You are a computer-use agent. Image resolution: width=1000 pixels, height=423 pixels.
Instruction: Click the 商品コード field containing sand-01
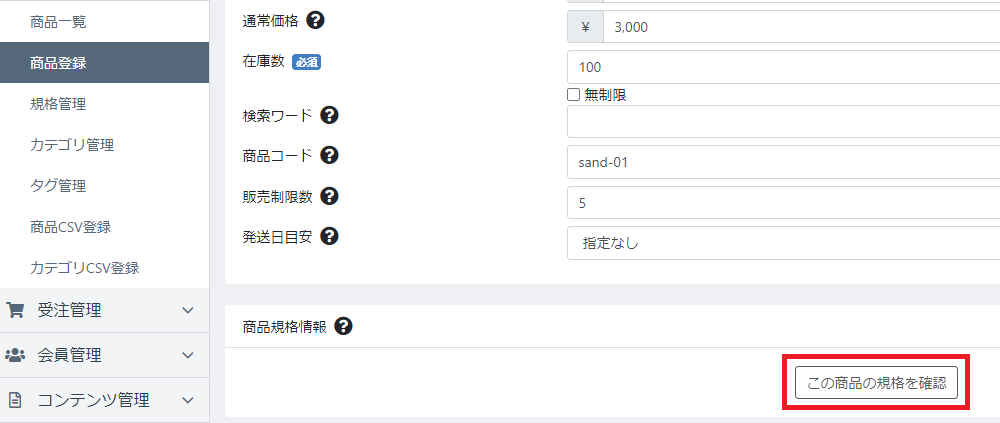[783, 162]
